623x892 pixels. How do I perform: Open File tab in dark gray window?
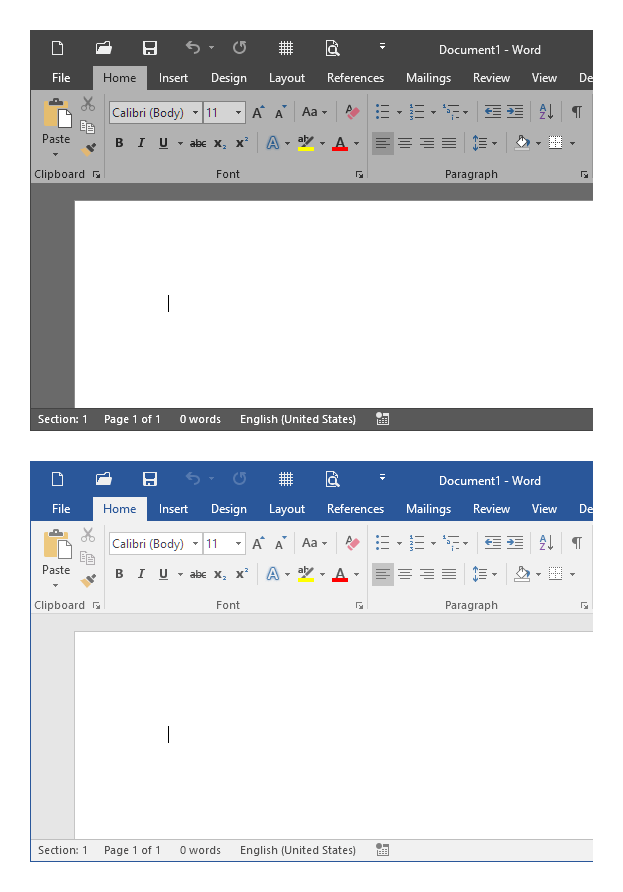(x=61, y=78)
